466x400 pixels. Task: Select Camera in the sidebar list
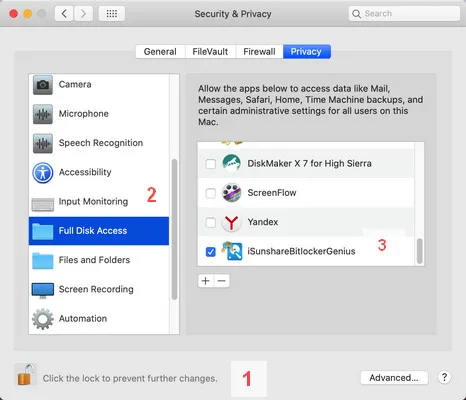(x=99, y=85)
